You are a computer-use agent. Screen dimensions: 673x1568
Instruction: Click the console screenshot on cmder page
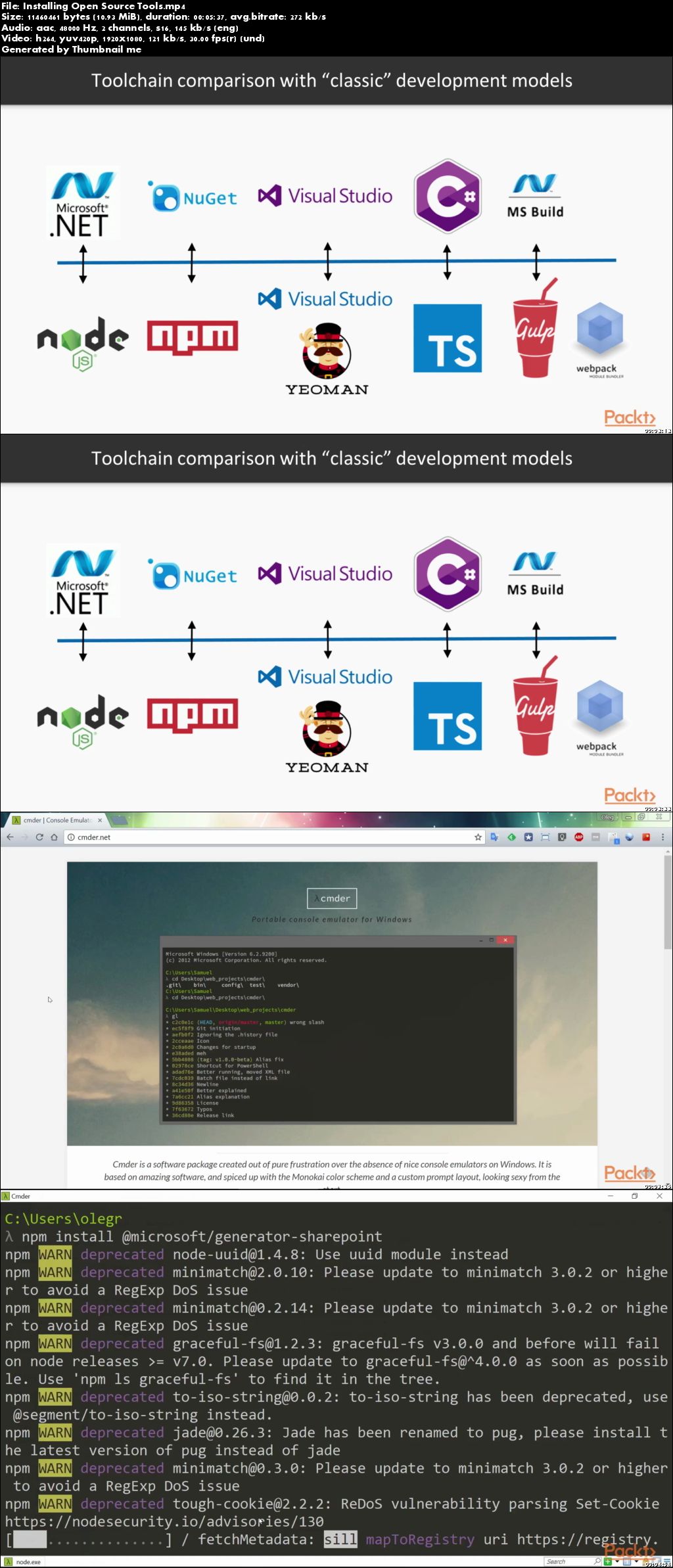[x=338, y=1030]
